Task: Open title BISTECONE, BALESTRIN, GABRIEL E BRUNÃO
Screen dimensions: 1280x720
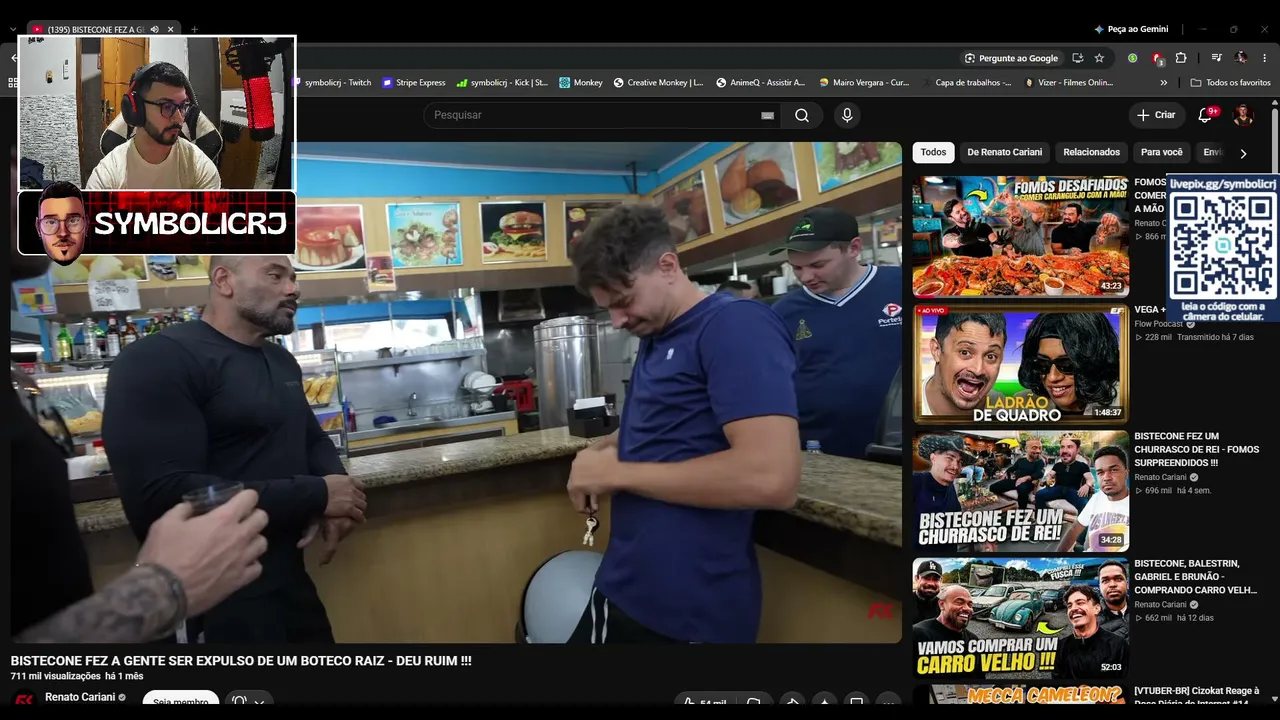Action: tap(1197, 577)
